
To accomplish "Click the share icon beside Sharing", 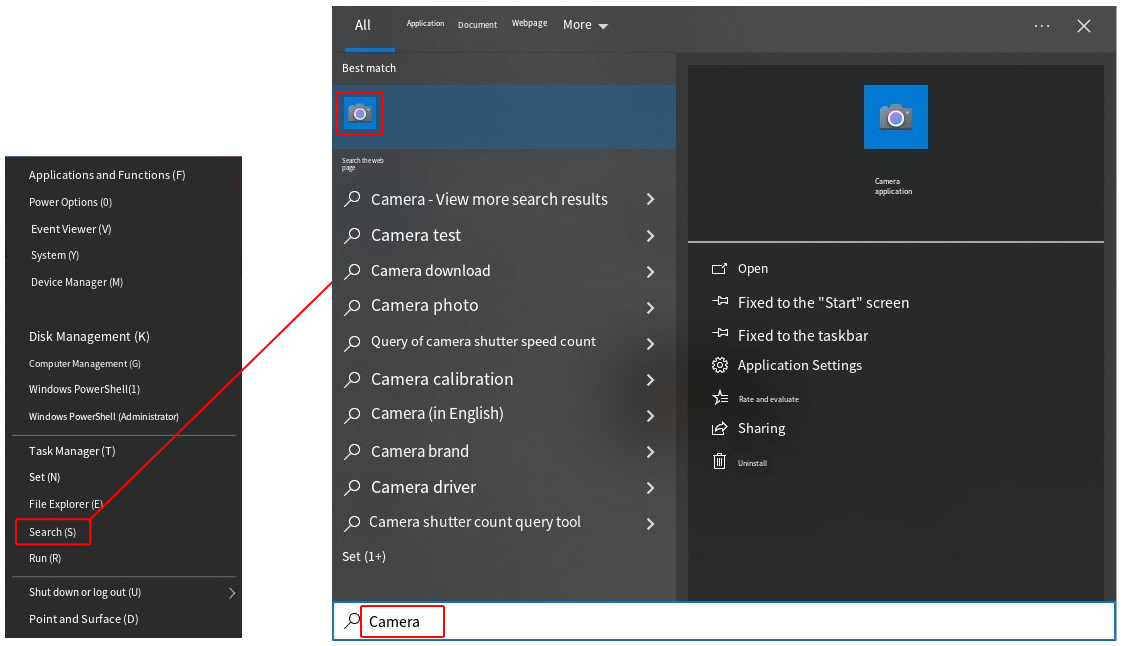I will [x=719, y=429].
